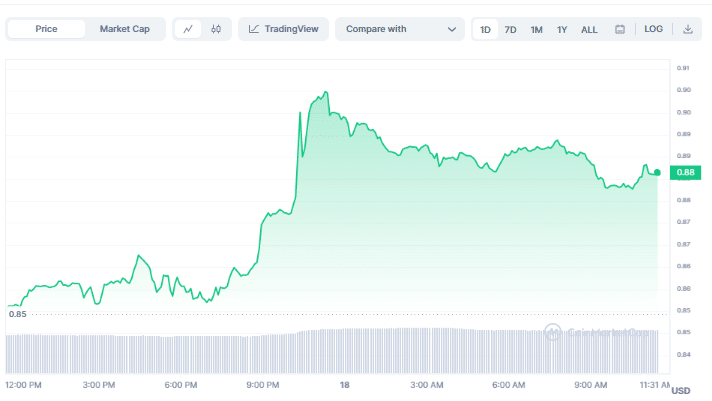Image resolution: width=712 pixels, height=401 pixels.
Task: Set range to 1M
Action: [x=536, y=30]
